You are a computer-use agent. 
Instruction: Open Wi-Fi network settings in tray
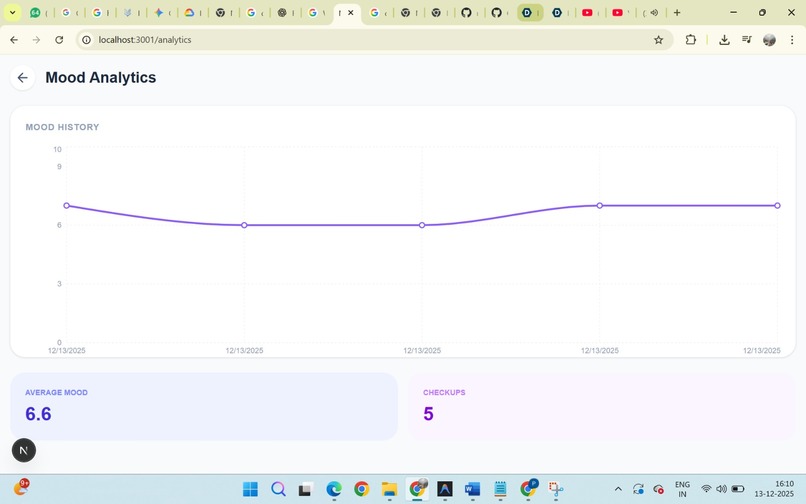click(706, 489)
